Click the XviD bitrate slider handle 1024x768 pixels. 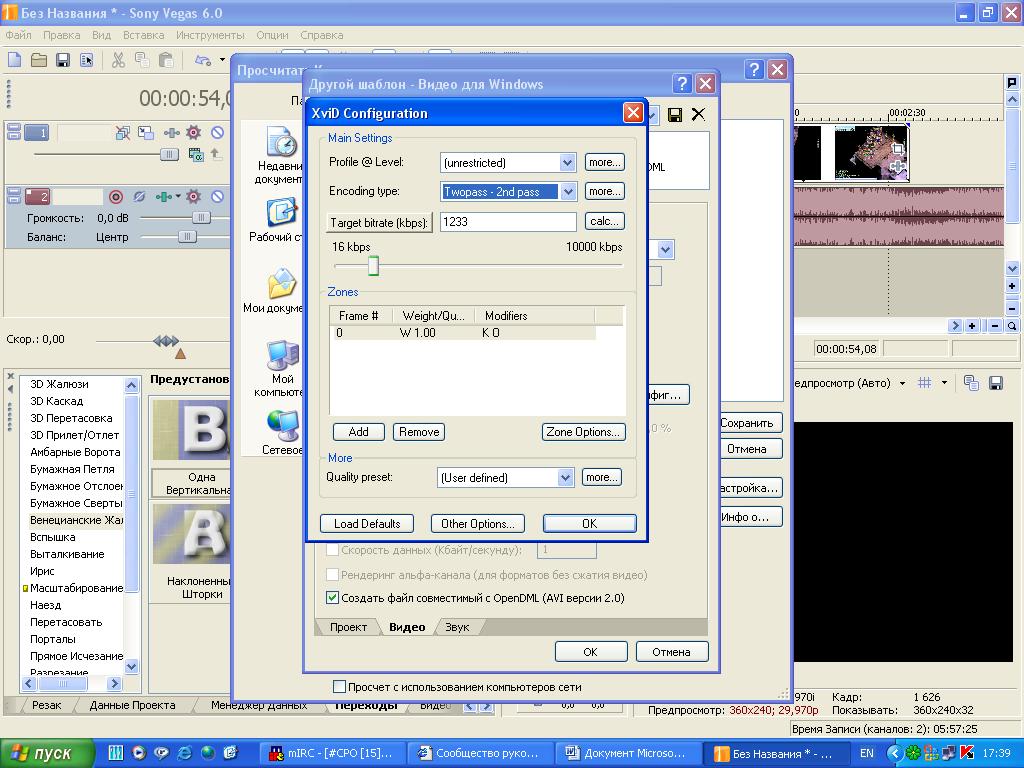coord(373,266)
